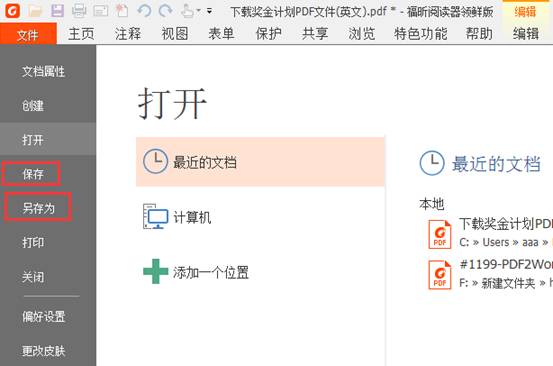Click the printer icon in quick toolbar
553x366 pixels.
(79, 11)
